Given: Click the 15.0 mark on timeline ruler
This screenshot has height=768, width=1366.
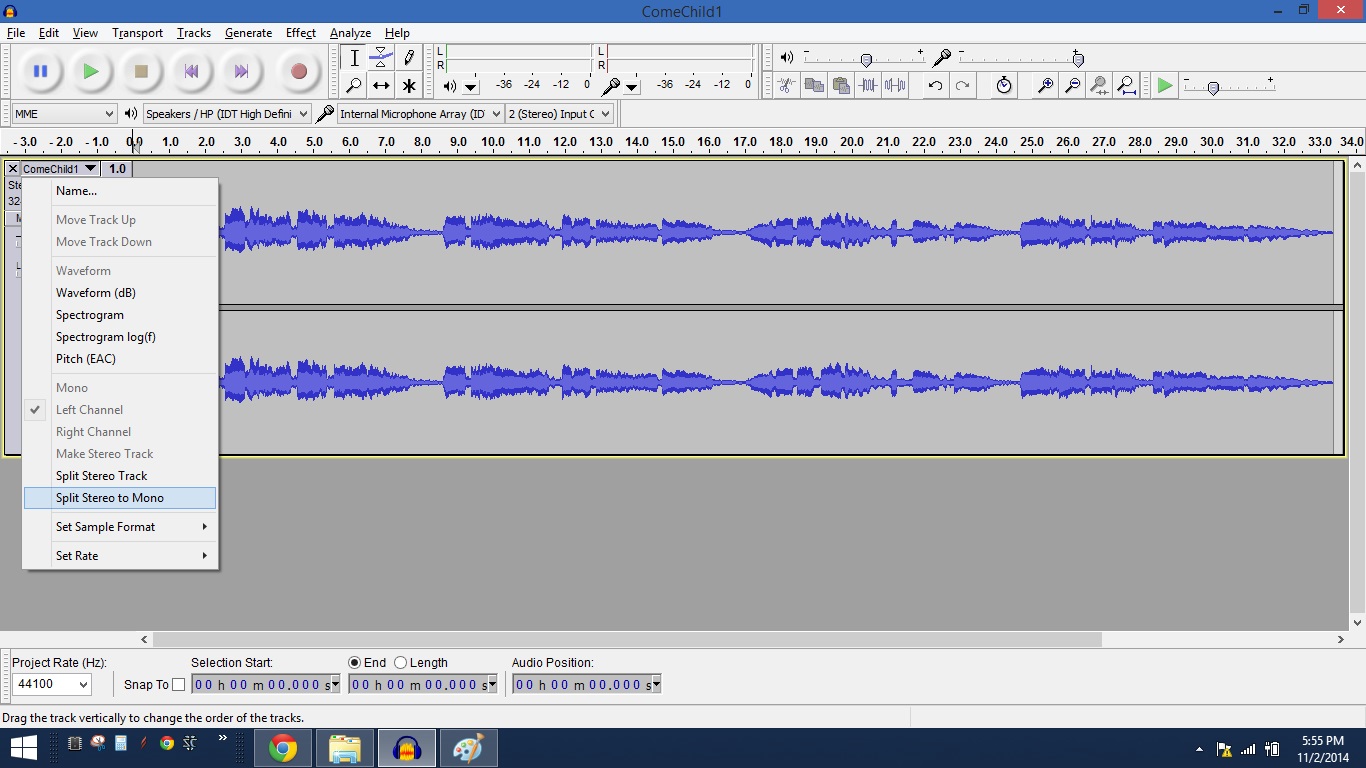Looking at the screenshot, I should (672, 142).
